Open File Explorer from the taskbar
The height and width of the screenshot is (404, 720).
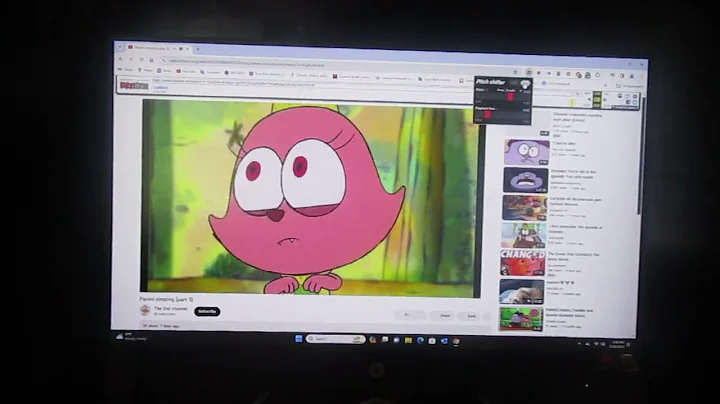[x=408, y=340]
